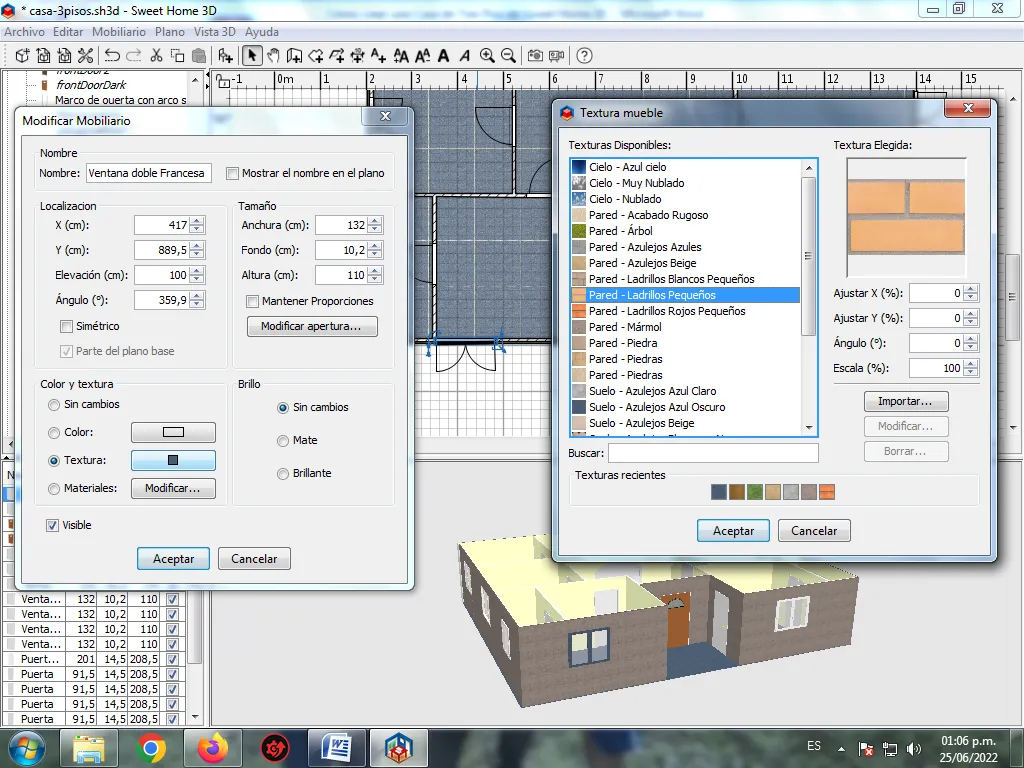Screen dimensions: 1024x768
Task: Increase Anchura value with up arrow
Action: [375, 221]
